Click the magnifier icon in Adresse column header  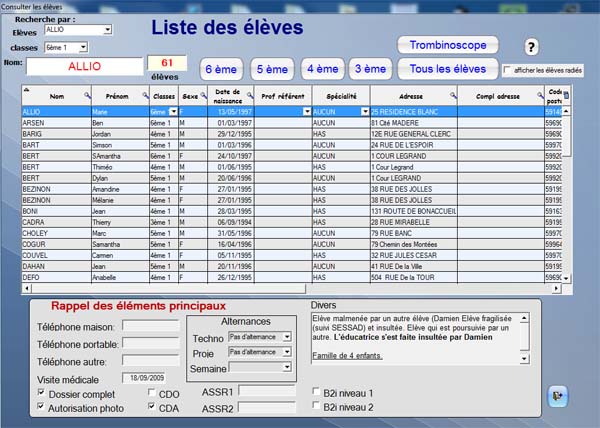pos(452,95)
